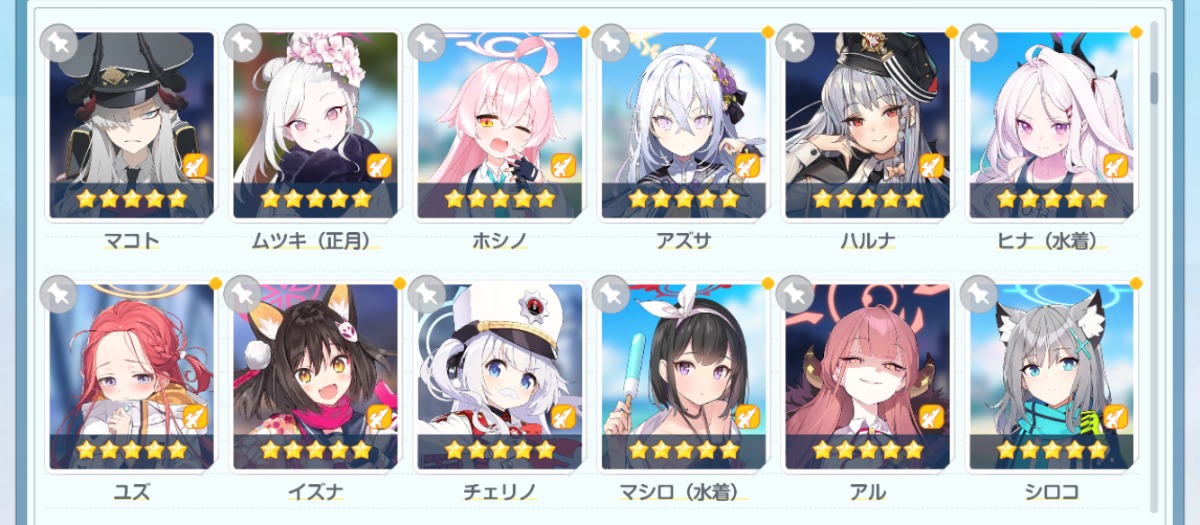Click the five-star rating on アズサ card

click(x=683, y=199)
